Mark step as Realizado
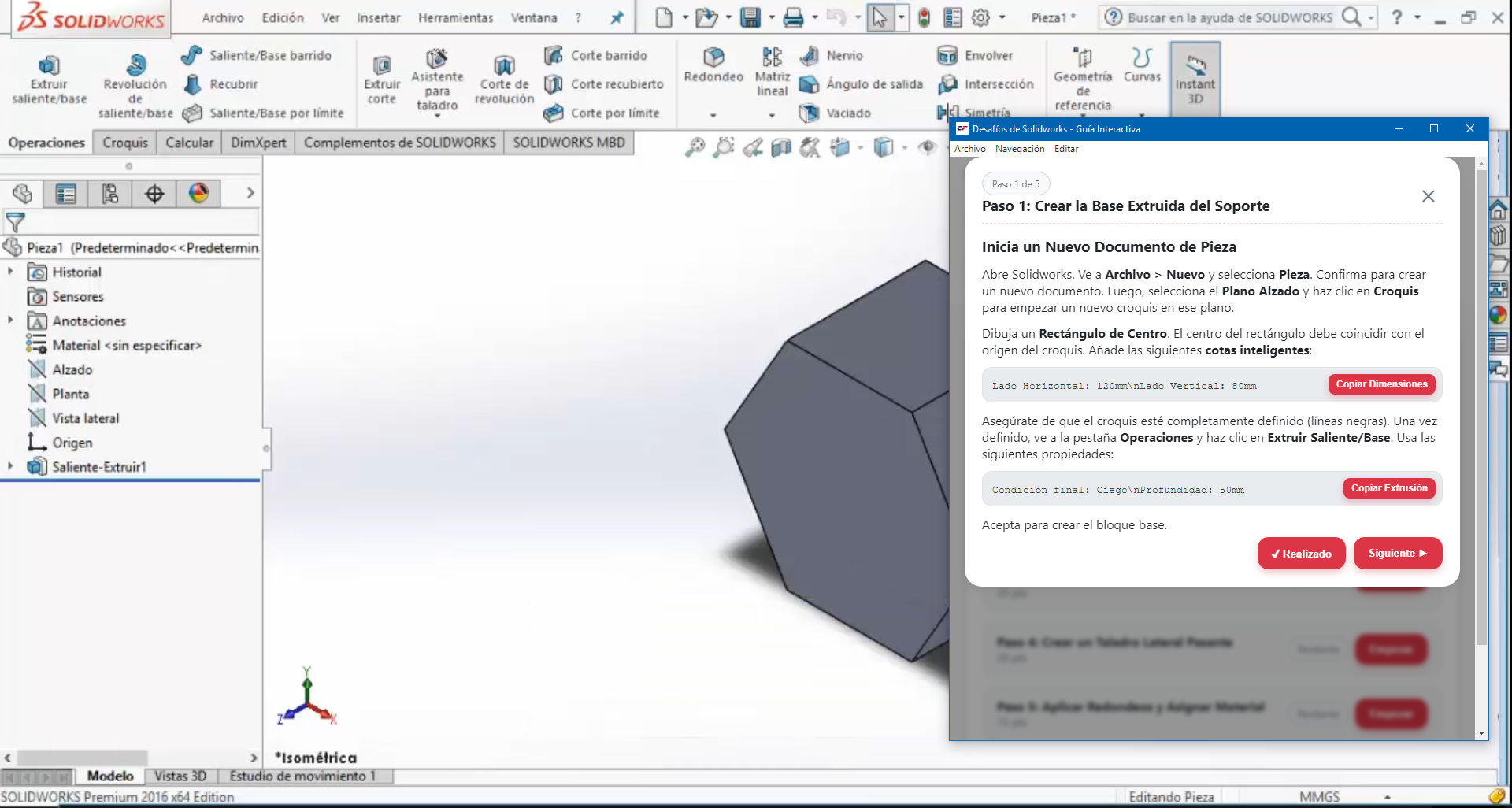The height and width of the screenshot is (808, 1512). [1301, 554]
